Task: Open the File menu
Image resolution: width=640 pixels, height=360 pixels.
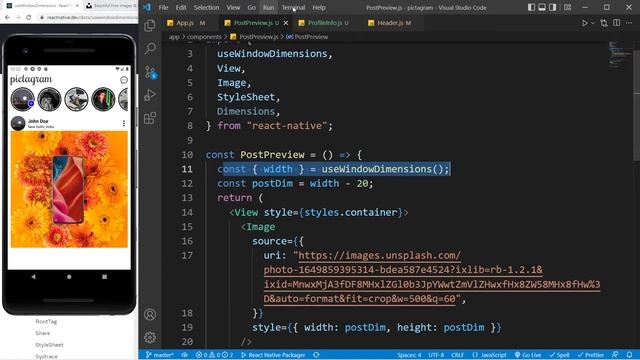Action: pyautogui.click(x=163, y=7)
